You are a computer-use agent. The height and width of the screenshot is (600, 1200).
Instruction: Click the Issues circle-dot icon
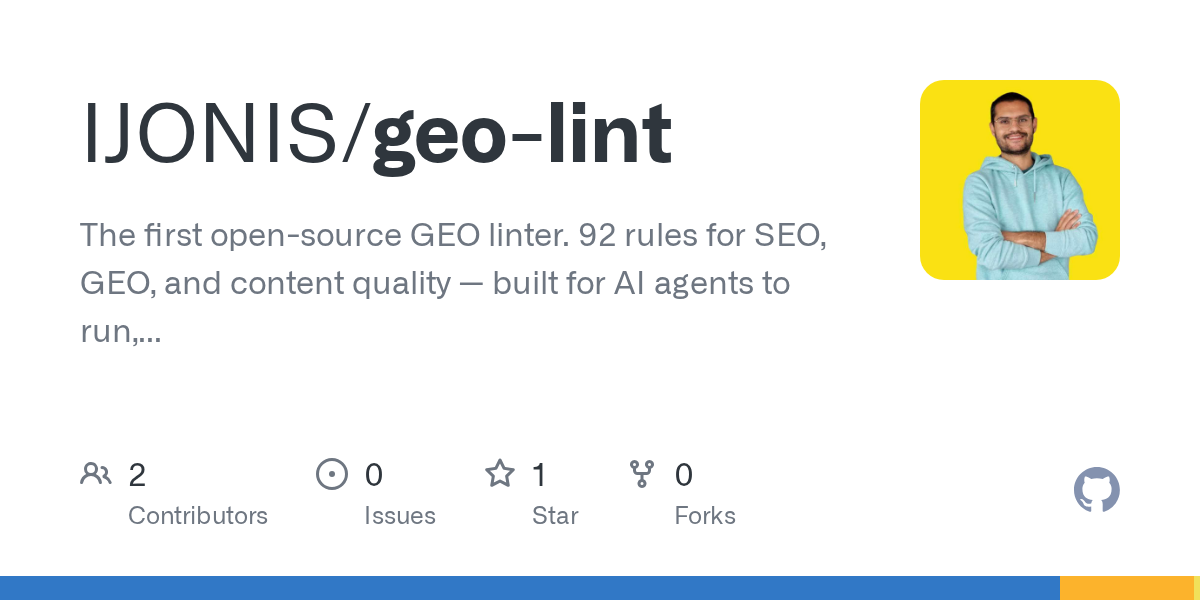point(331,473)
